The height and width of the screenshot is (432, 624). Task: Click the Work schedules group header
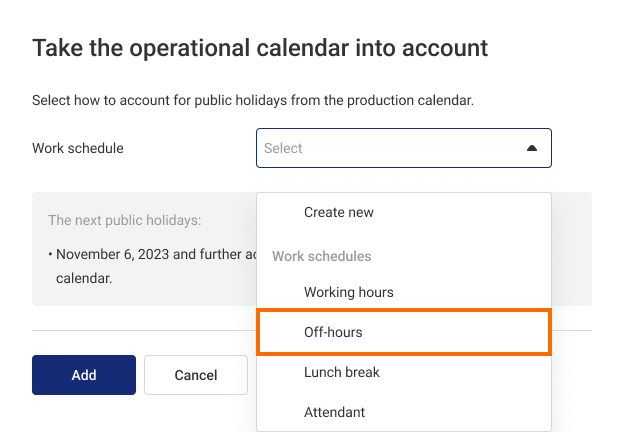pos(322,256)
